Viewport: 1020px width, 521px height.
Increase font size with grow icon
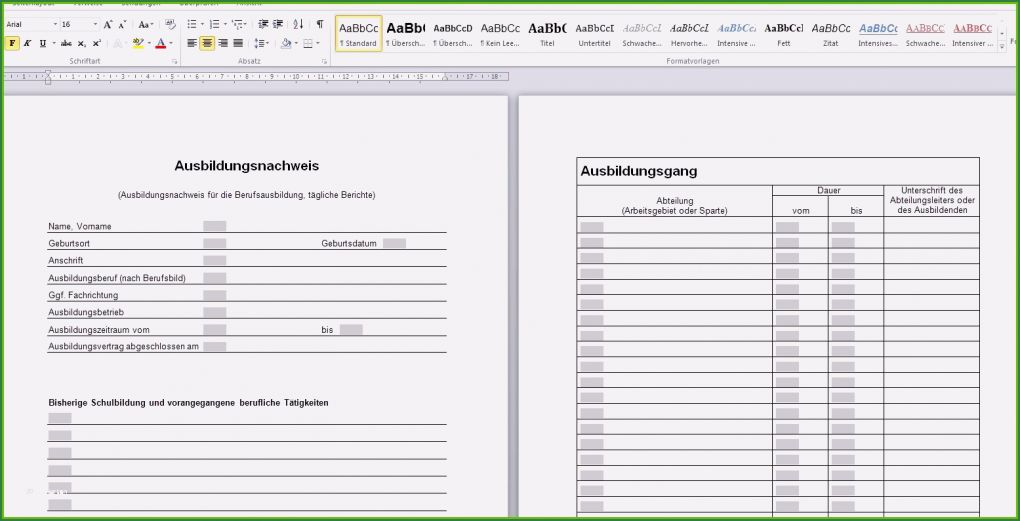108,24
